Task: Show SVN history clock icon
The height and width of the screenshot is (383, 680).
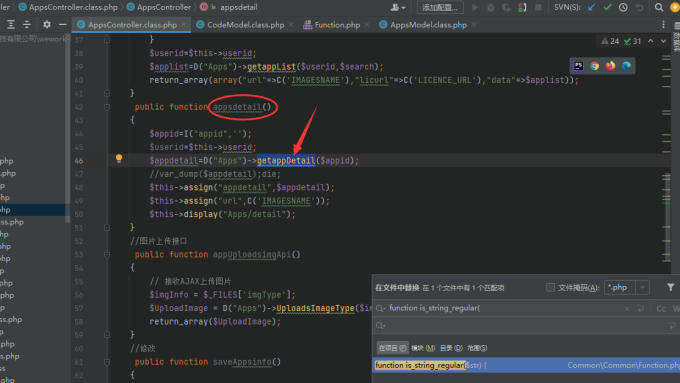Action: pyautogui.click(x=623, y=7)
